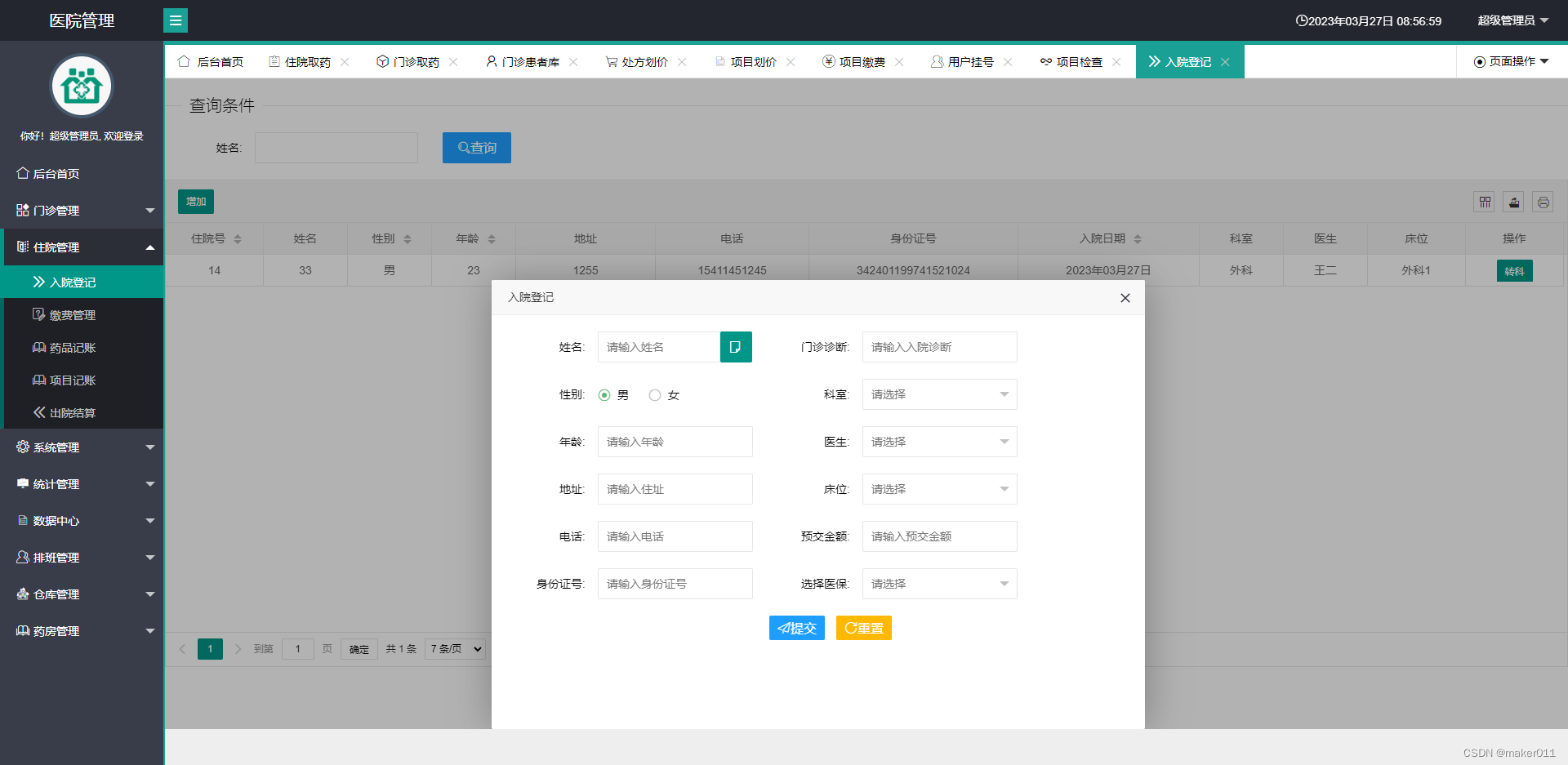
Task: Toggle the sidebar with the hamburger icon
Action: click(x=176, y=20)
